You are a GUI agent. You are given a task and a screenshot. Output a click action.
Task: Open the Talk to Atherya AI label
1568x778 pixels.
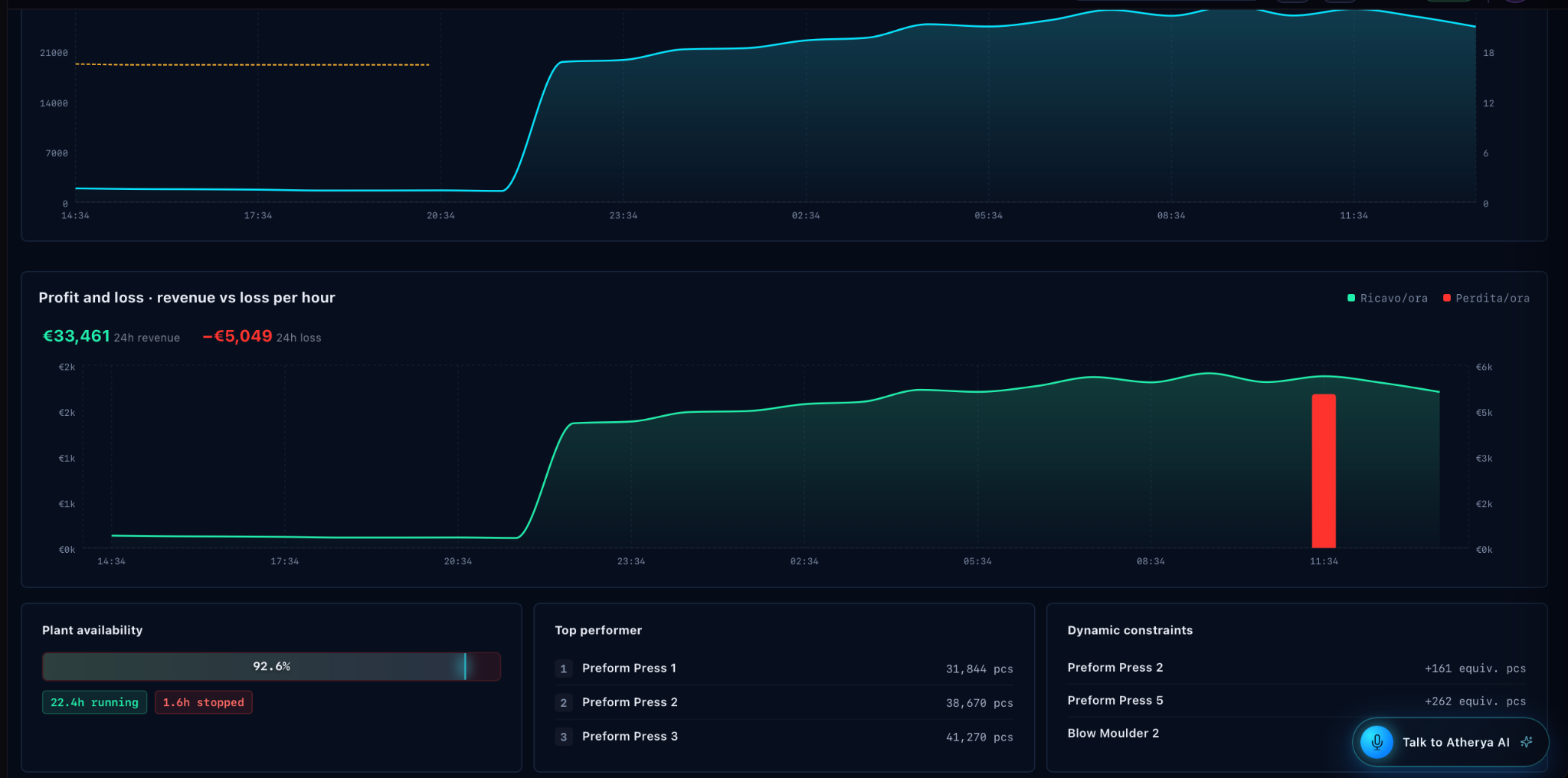pos(1455,742)
